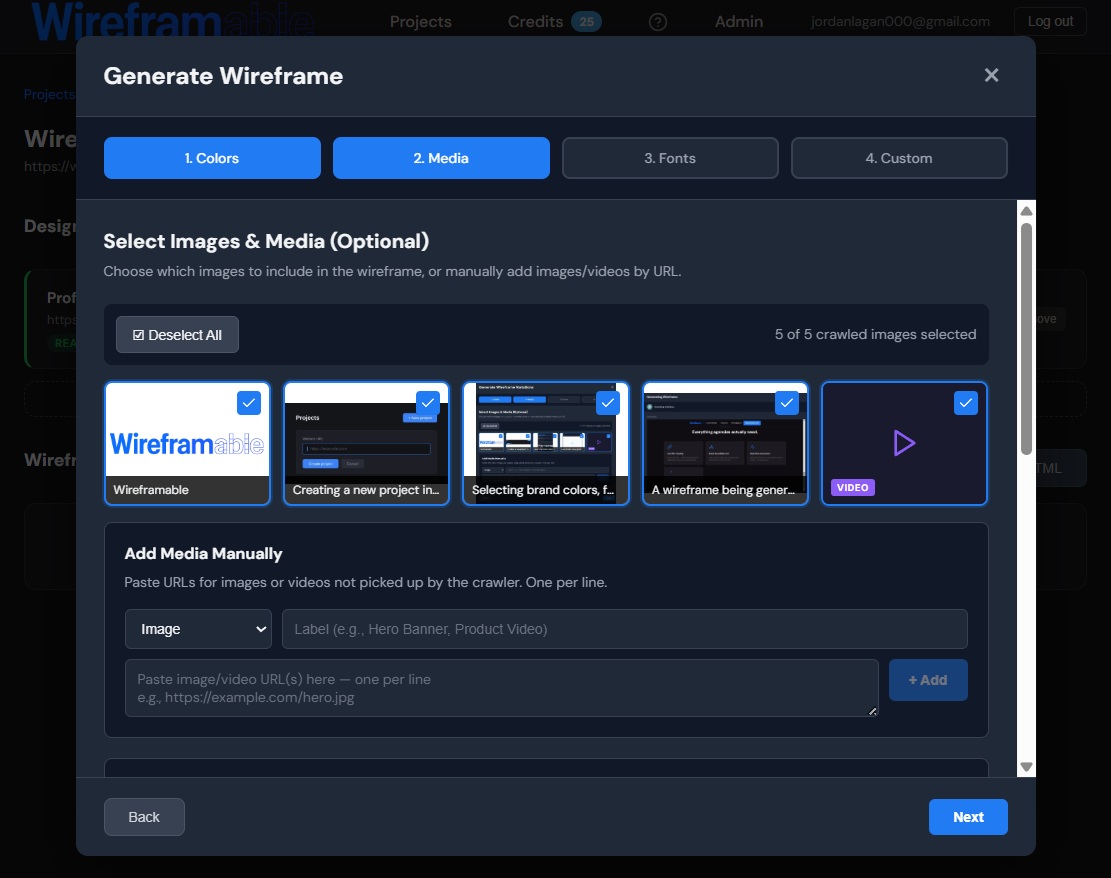Click the jordanlagan000@gmail.com account email
This screenshot has width=1111, height=878.
(x=900, y=21)
